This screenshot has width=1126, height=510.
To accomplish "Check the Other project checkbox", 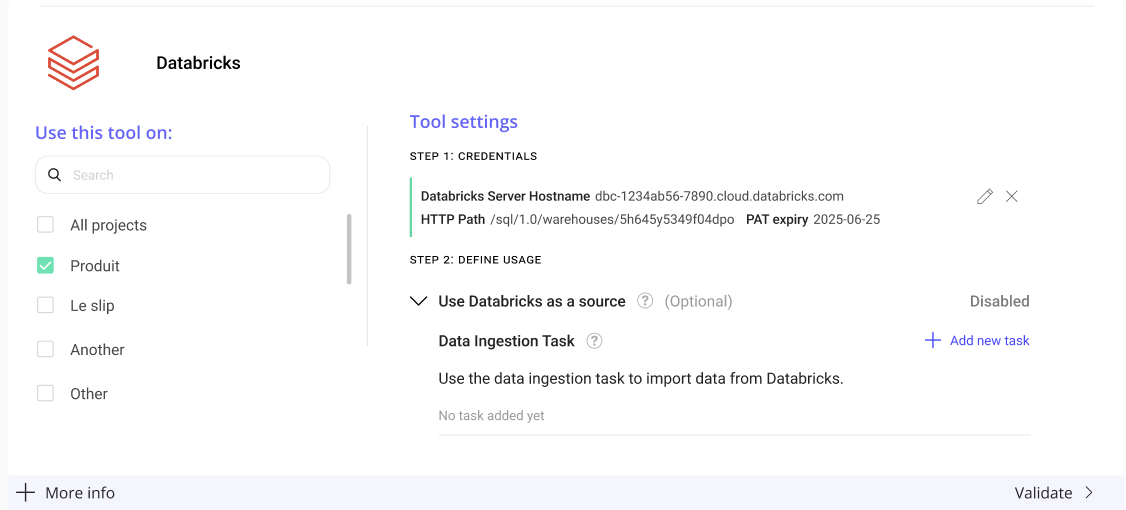I will point(45,393).
